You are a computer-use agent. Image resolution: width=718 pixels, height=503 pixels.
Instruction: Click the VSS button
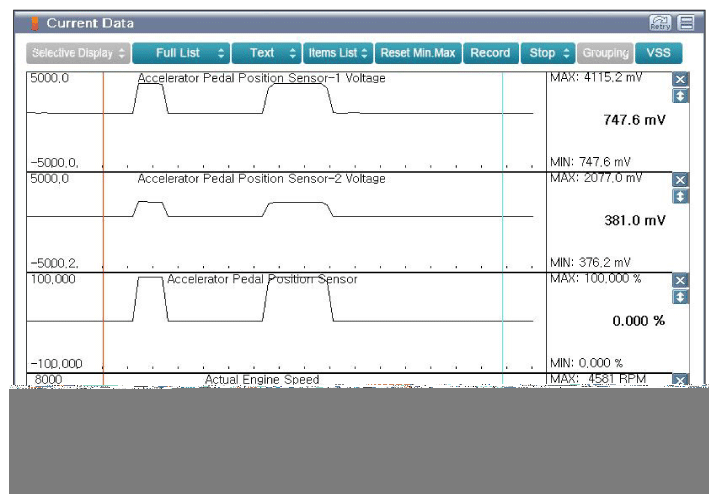pyautogui.click(x=658, y=53)
